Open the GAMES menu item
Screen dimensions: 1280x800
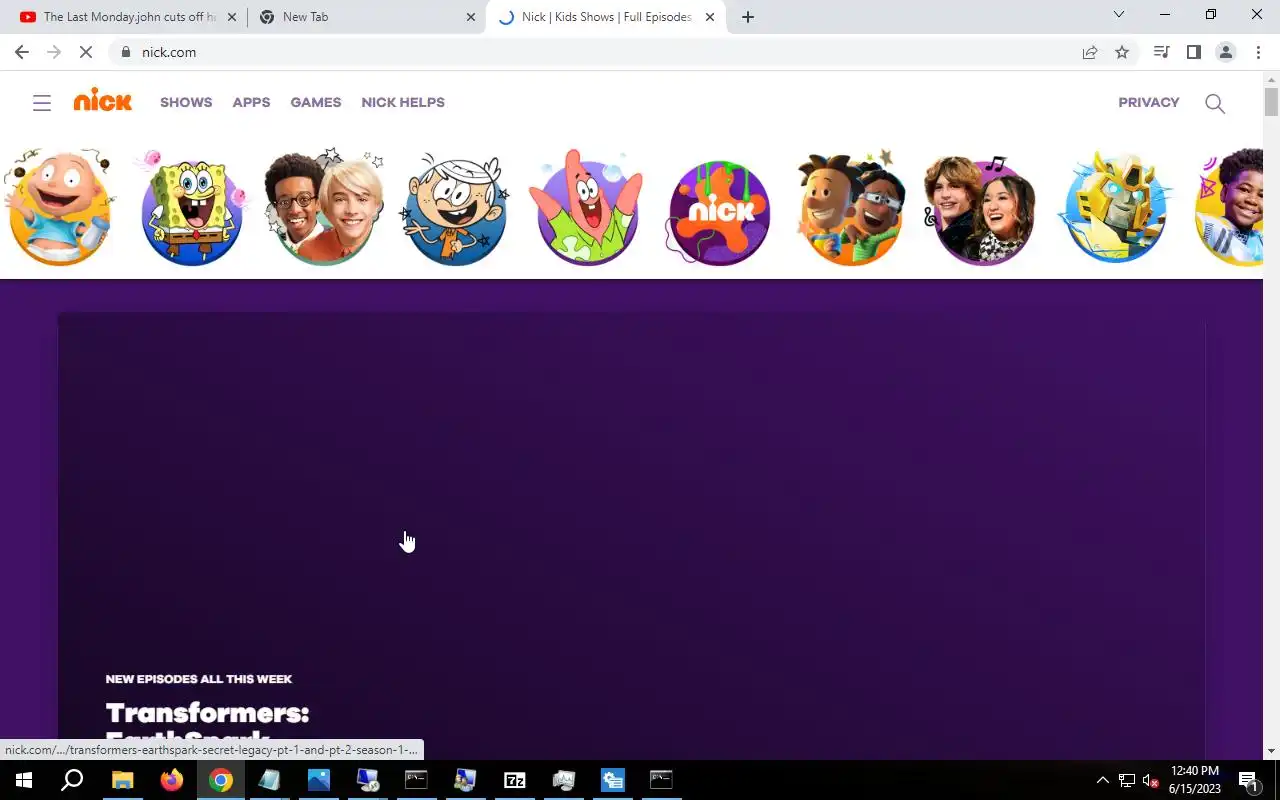(316, 102)
